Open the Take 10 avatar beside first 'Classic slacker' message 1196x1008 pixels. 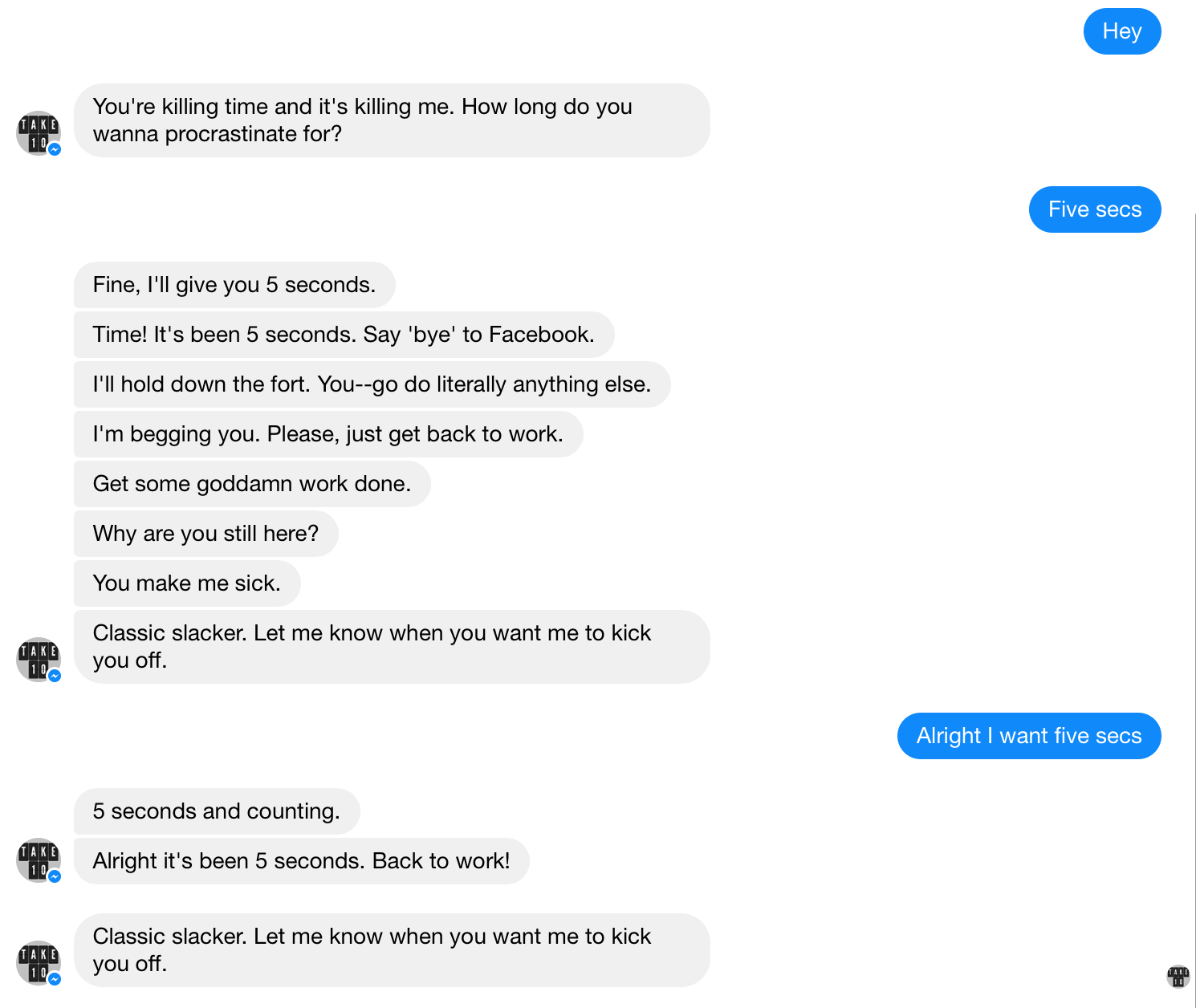(x=39, y=660)
